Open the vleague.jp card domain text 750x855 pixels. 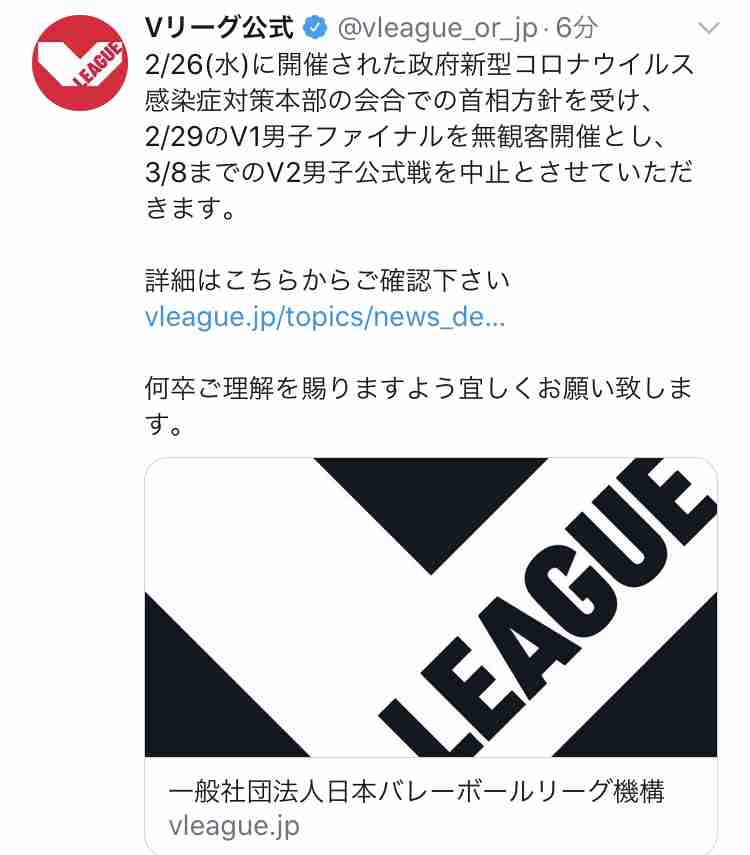point(234,826)
